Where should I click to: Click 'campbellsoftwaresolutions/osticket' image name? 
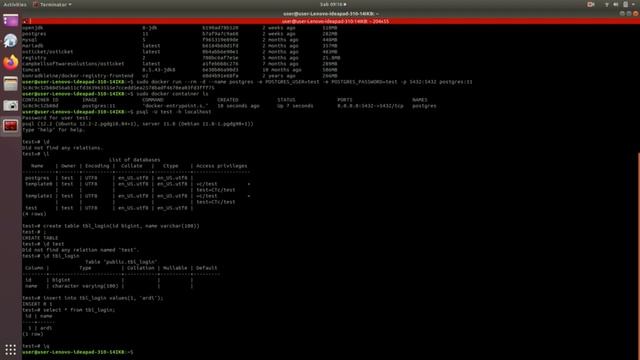[x=73, y=64]
